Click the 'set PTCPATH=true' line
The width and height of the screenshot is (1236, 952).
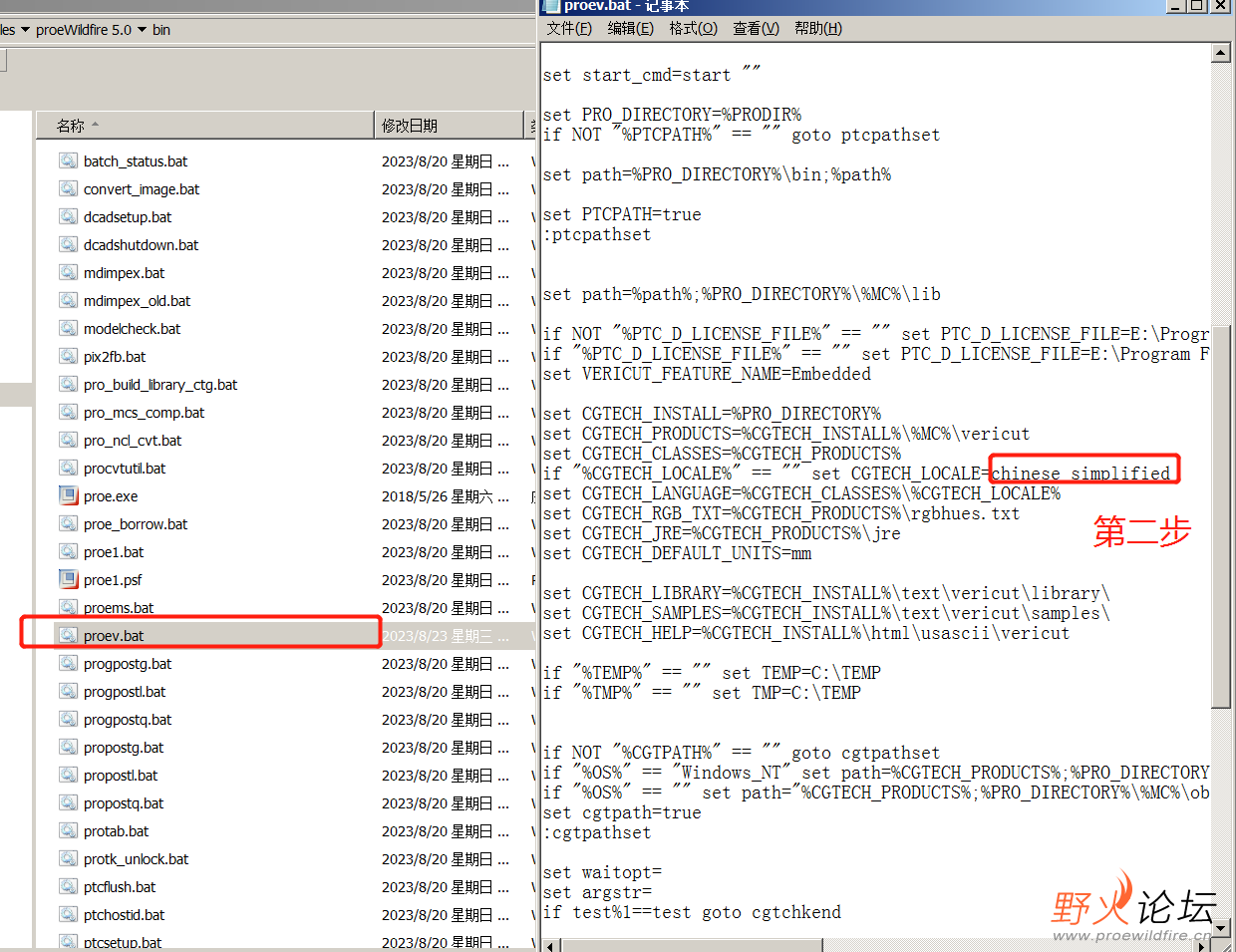pyautogui.click(x=622, y=214)
